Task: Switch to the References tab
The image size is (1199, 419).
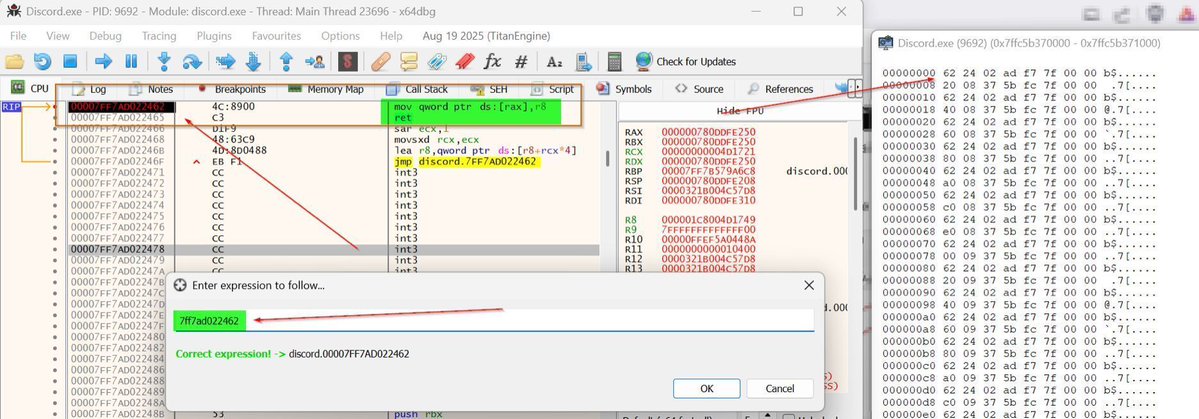Action: (x=780, y=89)
